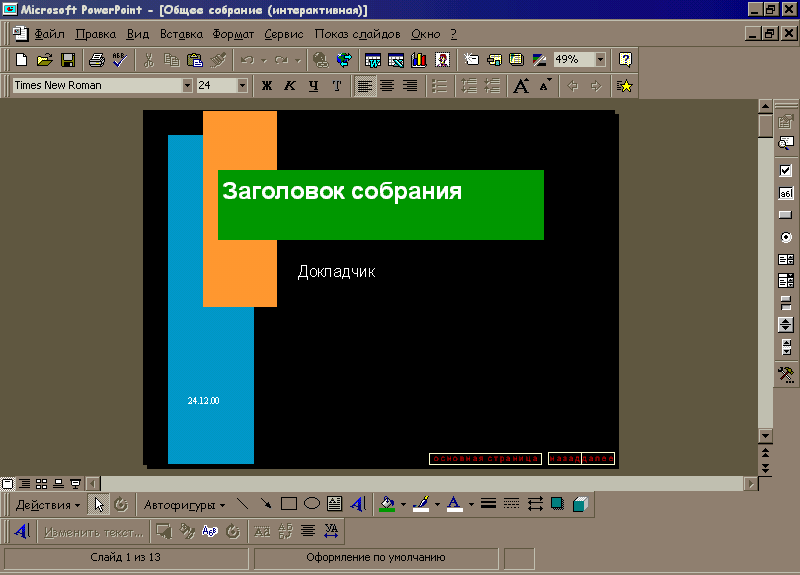Expand the Undo history dropdown arrow
Screen dimensions: 800x575
(x=264, y=60)
